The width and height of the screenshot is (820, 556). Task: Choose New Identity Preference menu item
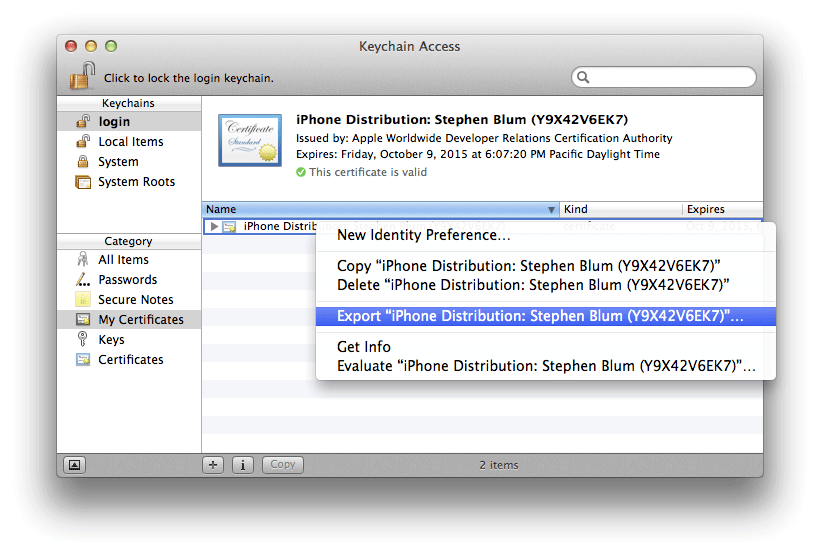pos(424,235)
